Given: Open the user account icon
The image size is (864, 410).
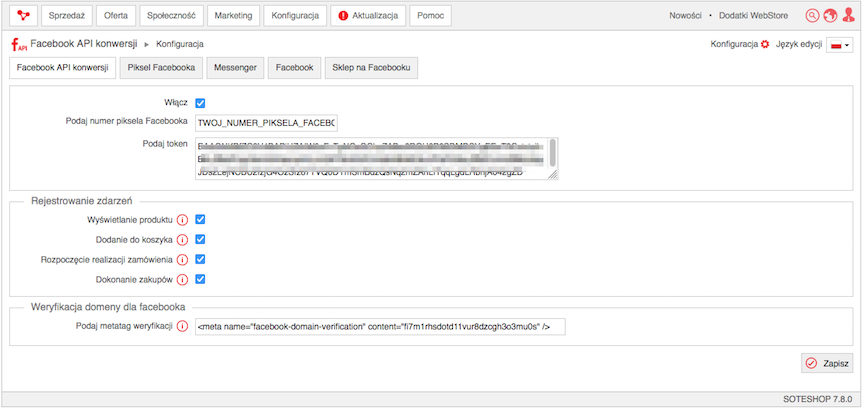Looking at the screenshot, I should 848,16.
